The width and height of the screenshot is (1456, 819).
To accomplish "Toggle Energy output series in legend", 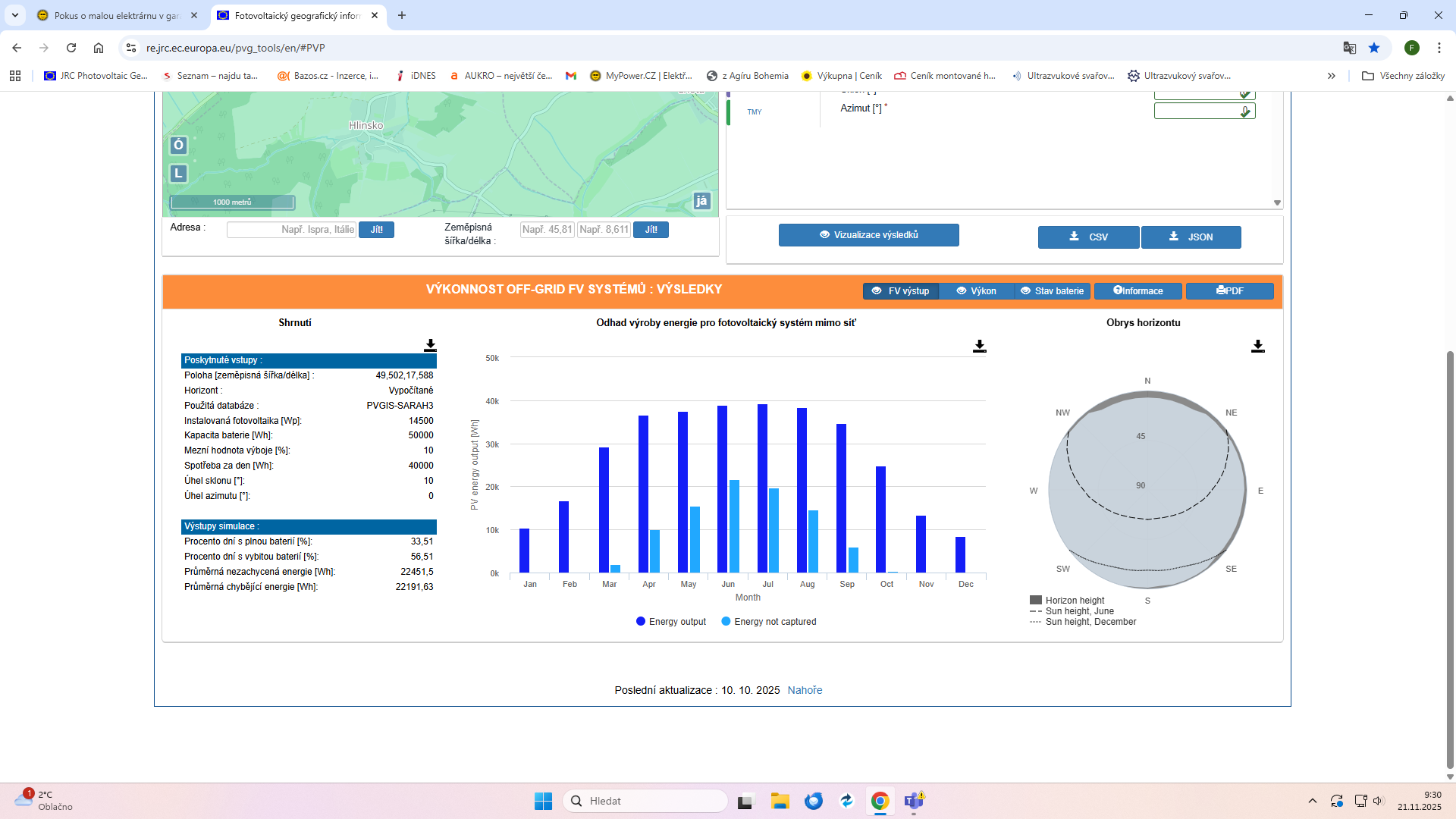I will [x=671, y=622].
